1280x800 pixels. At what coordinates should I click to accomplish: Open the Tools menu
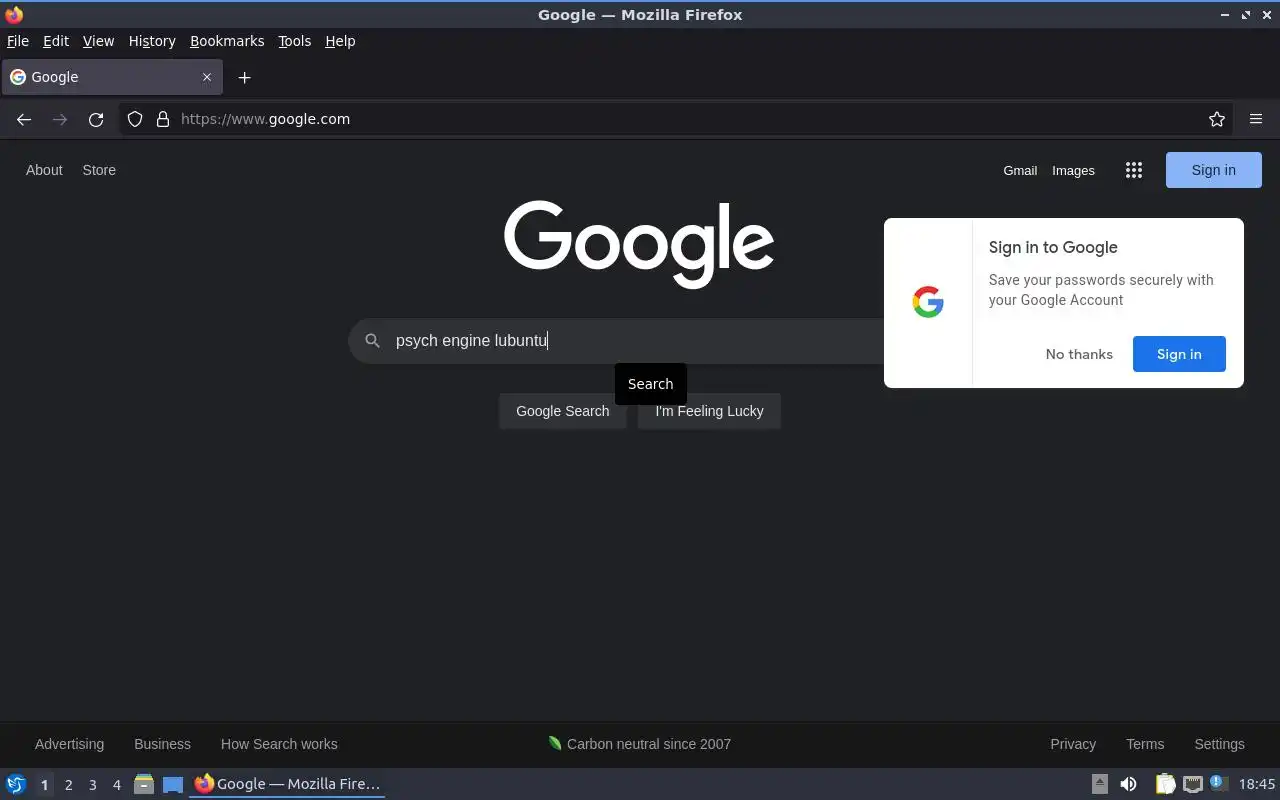pos(294,41)
